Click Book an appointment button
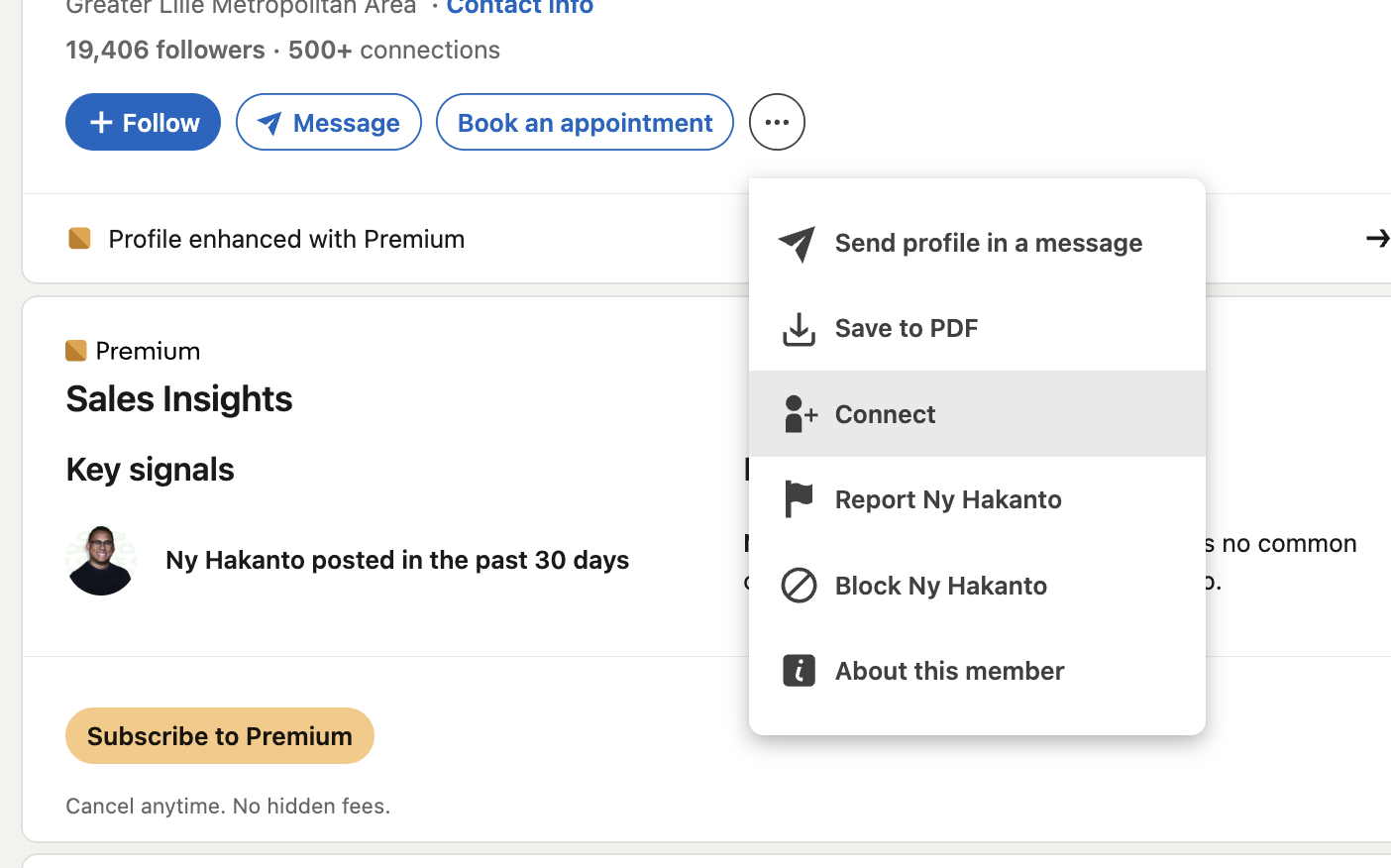This screenshot has height=868, width=1391. point(585,122)
